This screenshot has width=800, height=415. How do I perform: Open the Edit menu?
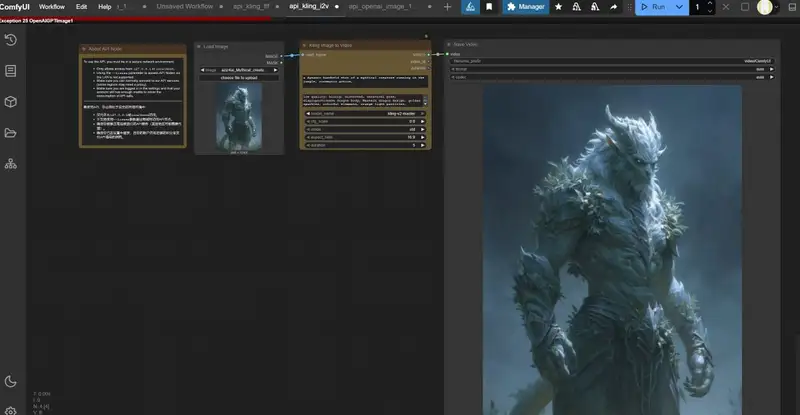(x=81, y=7)
